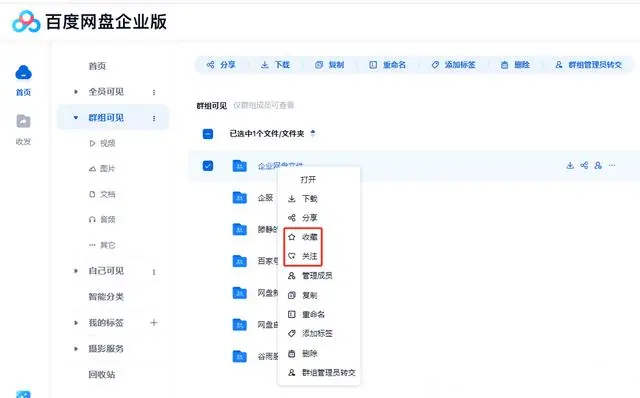Choose 关注 in the context menu
Viewport: 640px width, 398px height.
303,256
